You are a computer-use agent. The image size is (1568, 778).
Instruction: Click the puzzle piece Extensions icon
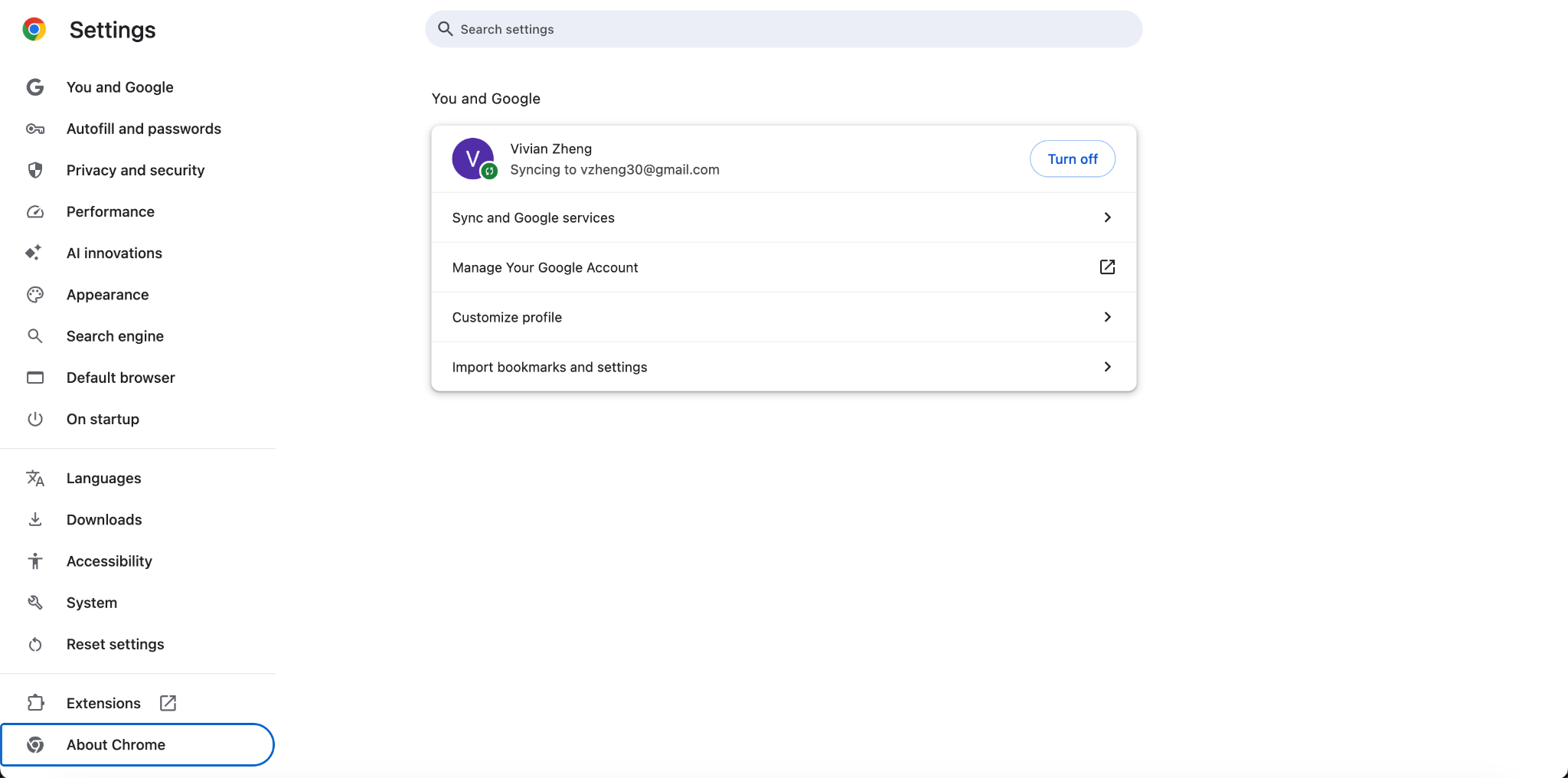35,703
